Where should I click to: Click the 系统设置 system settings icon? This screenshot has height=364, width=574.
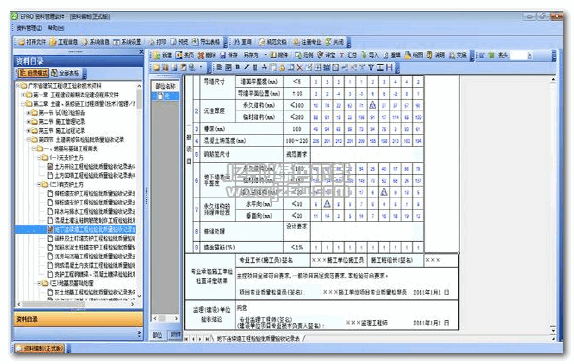tap(127, 42)
